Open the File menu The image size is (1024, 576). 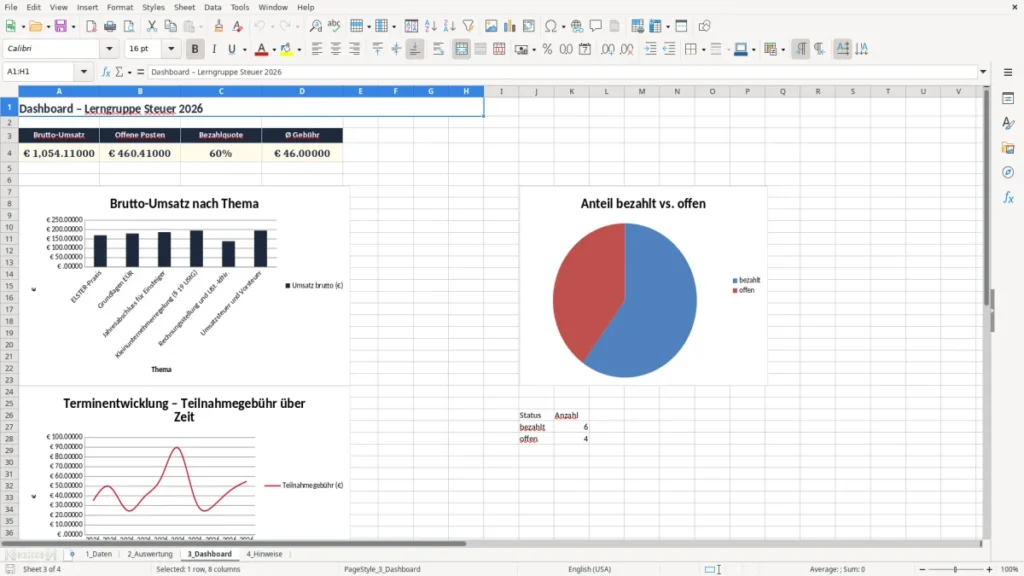(11, 7)
